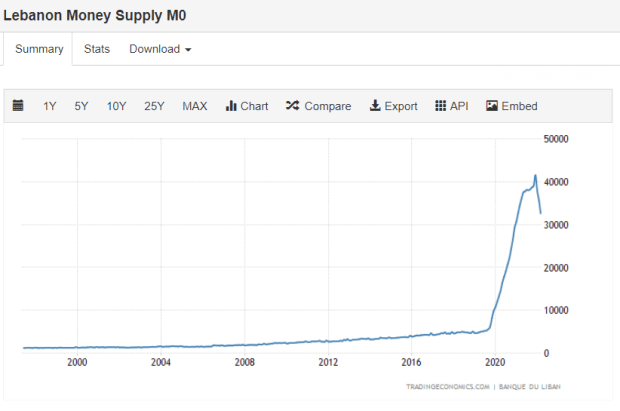Screen dimensions: 620x411
Task: Select the 25Y time range
Action: click(x=154, y=106)
